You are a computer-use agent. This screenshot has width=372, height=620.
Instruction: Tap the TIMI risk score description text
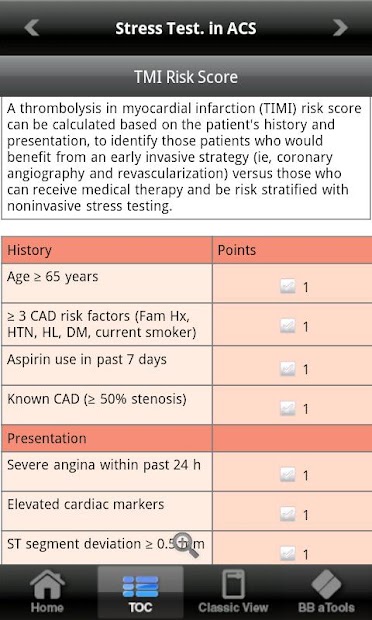[185, 157]
